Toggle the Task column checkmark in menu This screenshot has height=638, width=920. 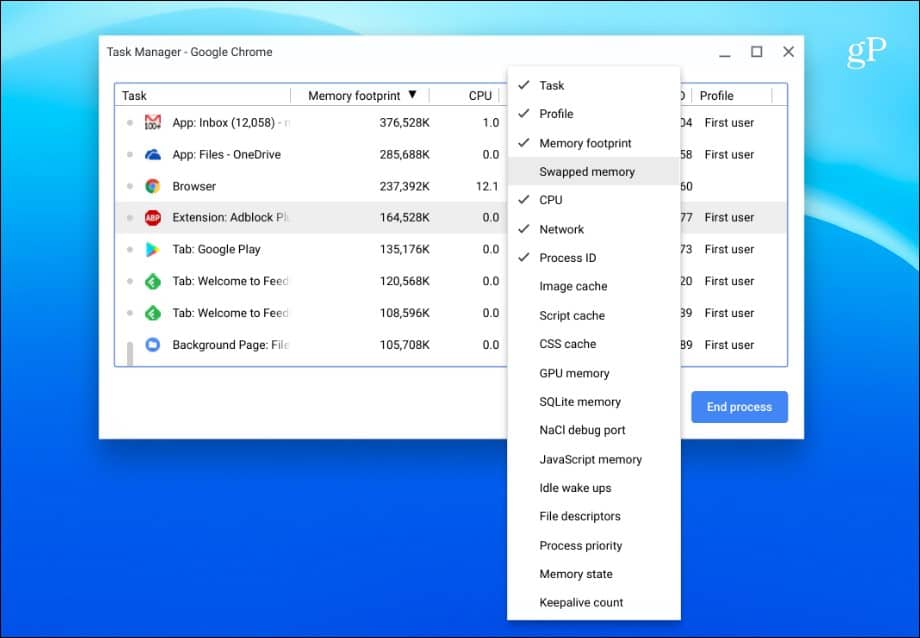point(594,85)
